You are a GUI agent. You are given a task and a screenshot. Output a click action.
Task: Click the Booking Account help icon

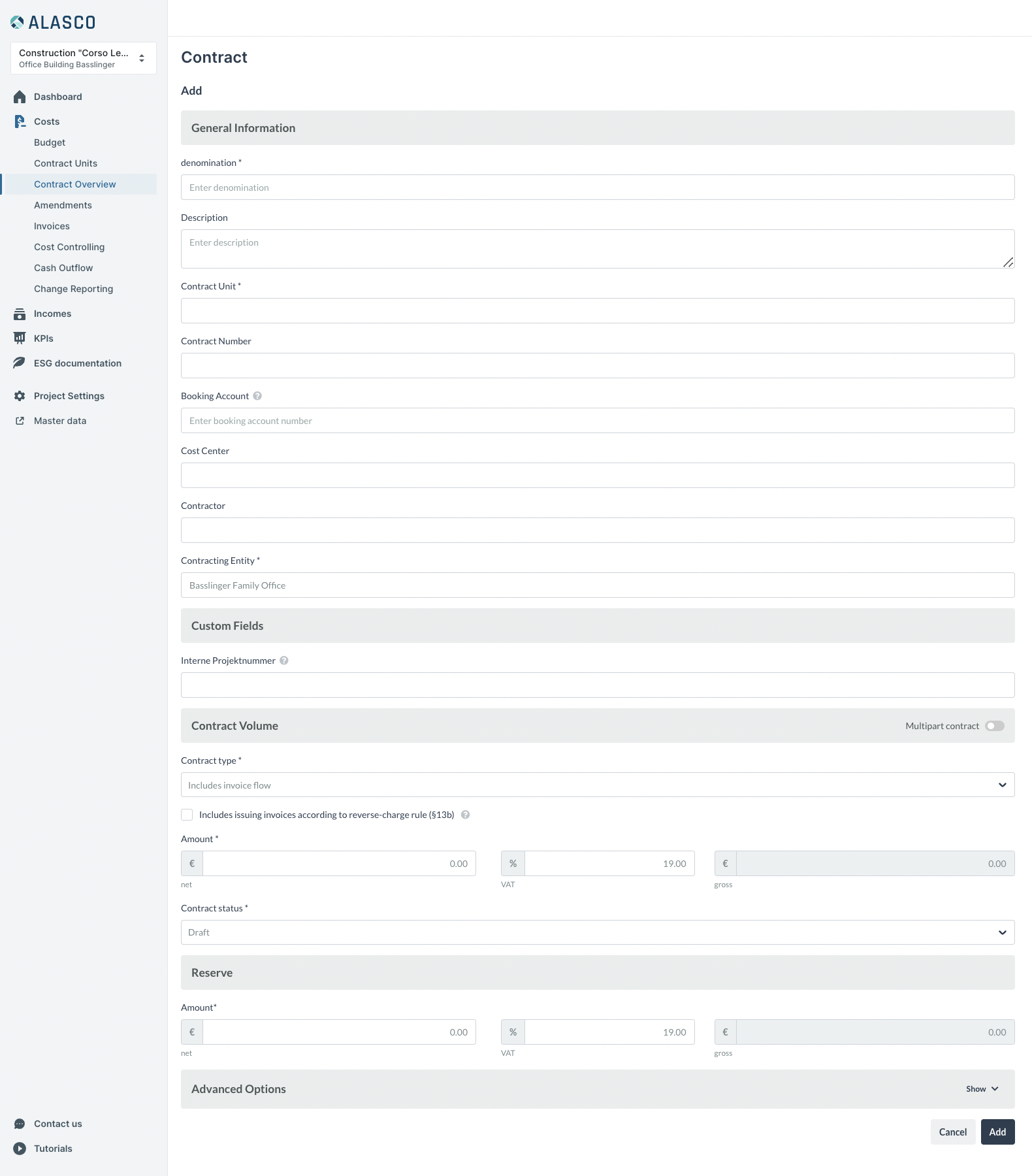257,396
